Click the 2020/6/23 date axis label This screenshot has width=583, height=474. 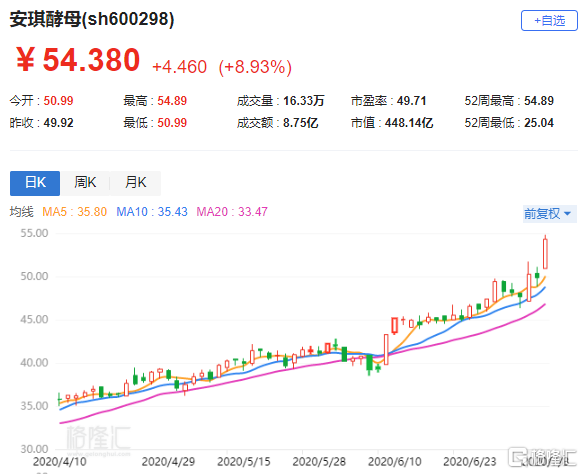pyautogui.click(x=470, y=462)
